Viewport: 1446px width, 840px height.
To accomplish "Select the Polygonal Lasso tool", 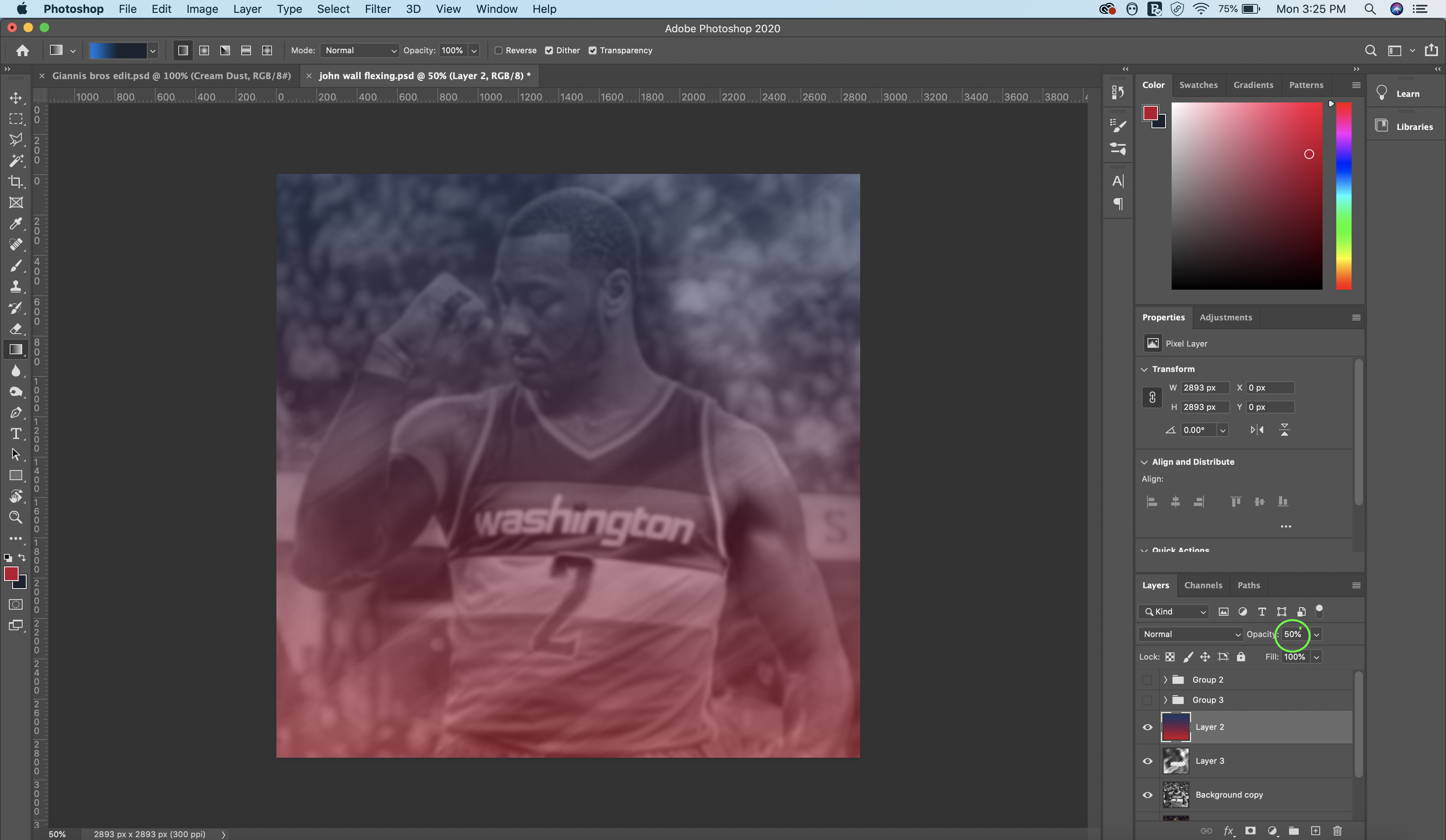I will tap(16, 140).
